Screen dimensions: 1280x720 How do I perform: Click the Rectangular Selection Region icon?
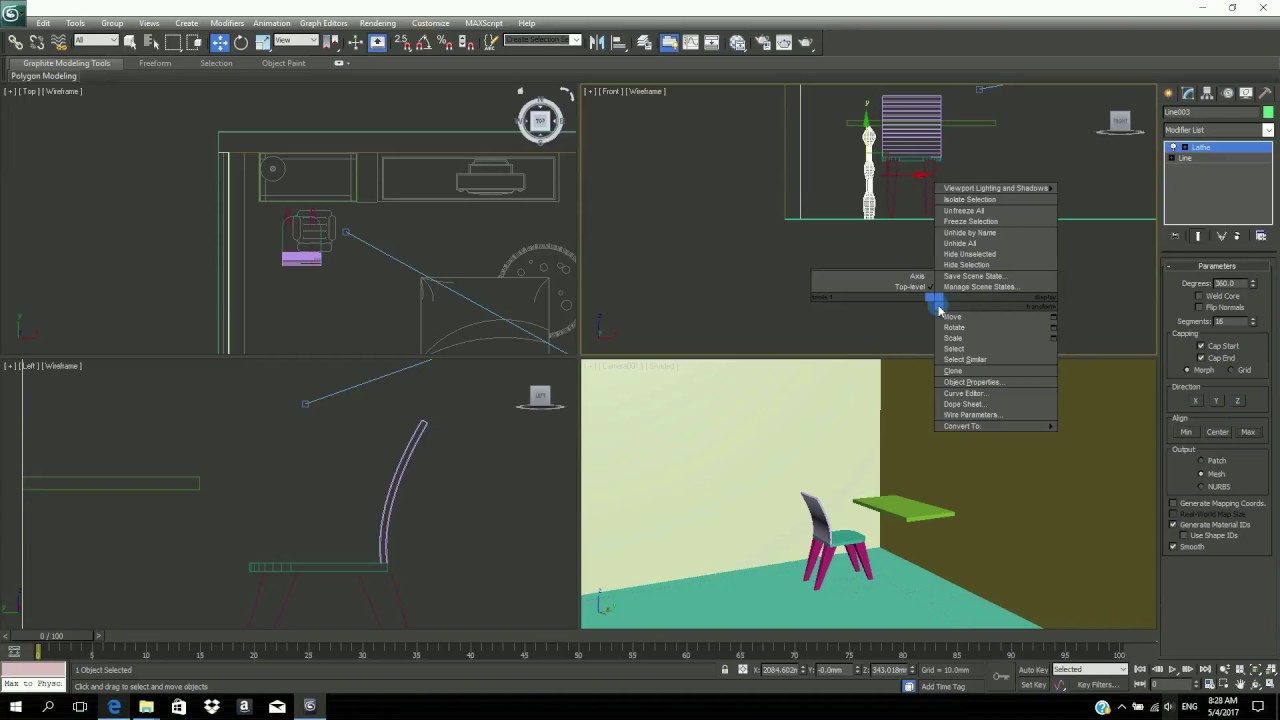tap(173, 42)
